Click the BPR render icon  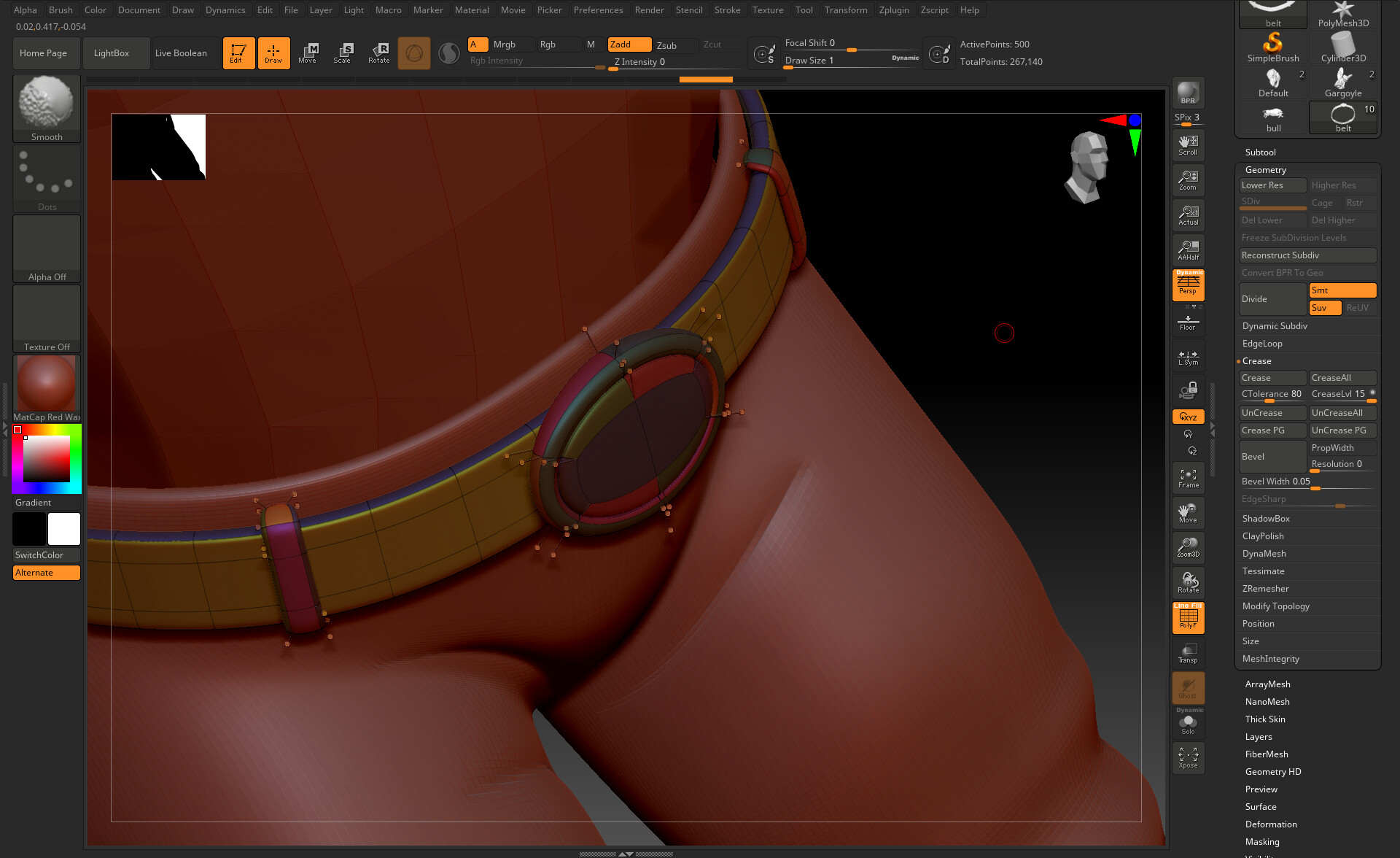pos(1188,93)
